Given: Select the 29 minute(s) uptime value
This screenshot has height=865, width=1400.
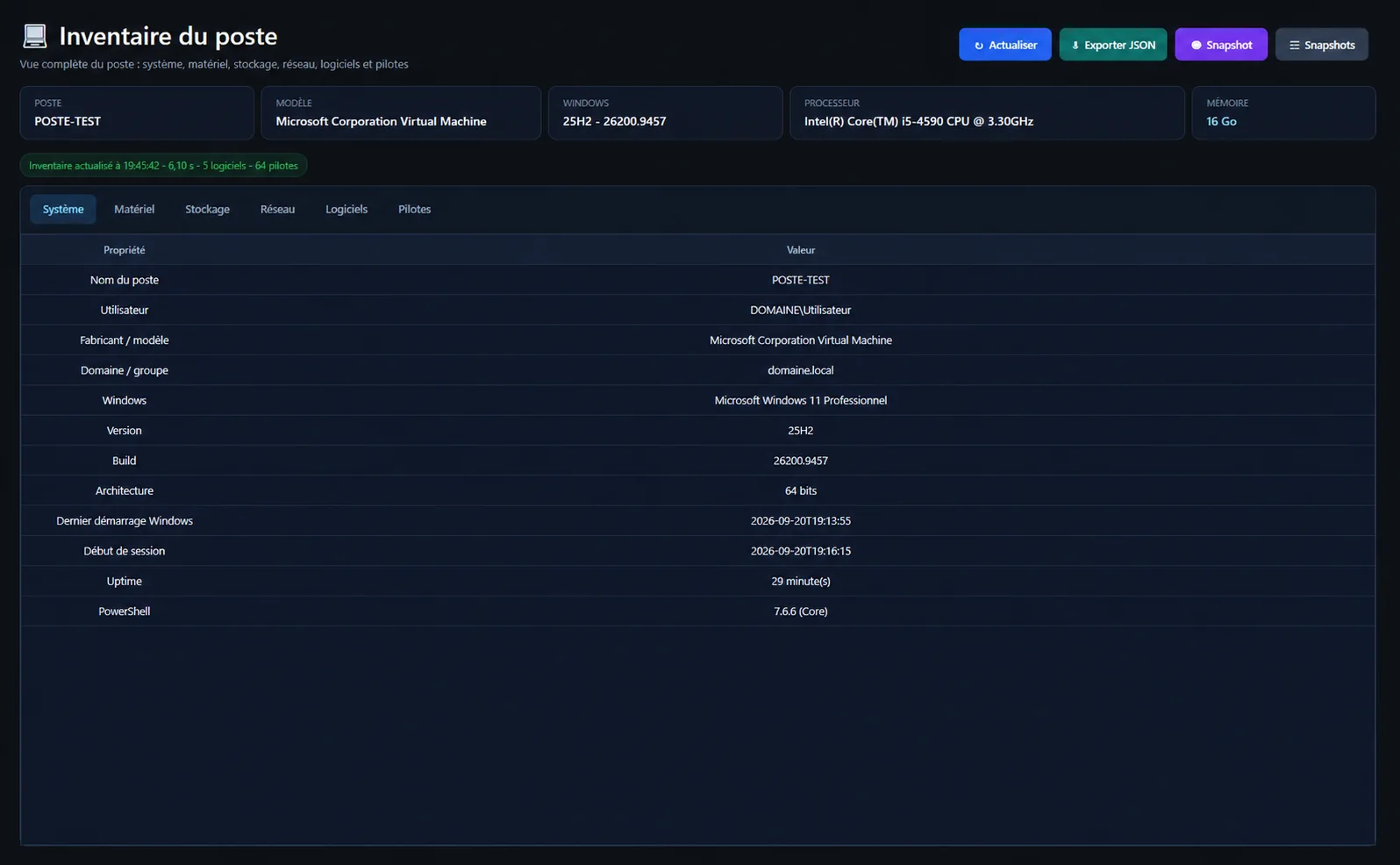Looking at the screenshot, I should [x=801, y=581].
